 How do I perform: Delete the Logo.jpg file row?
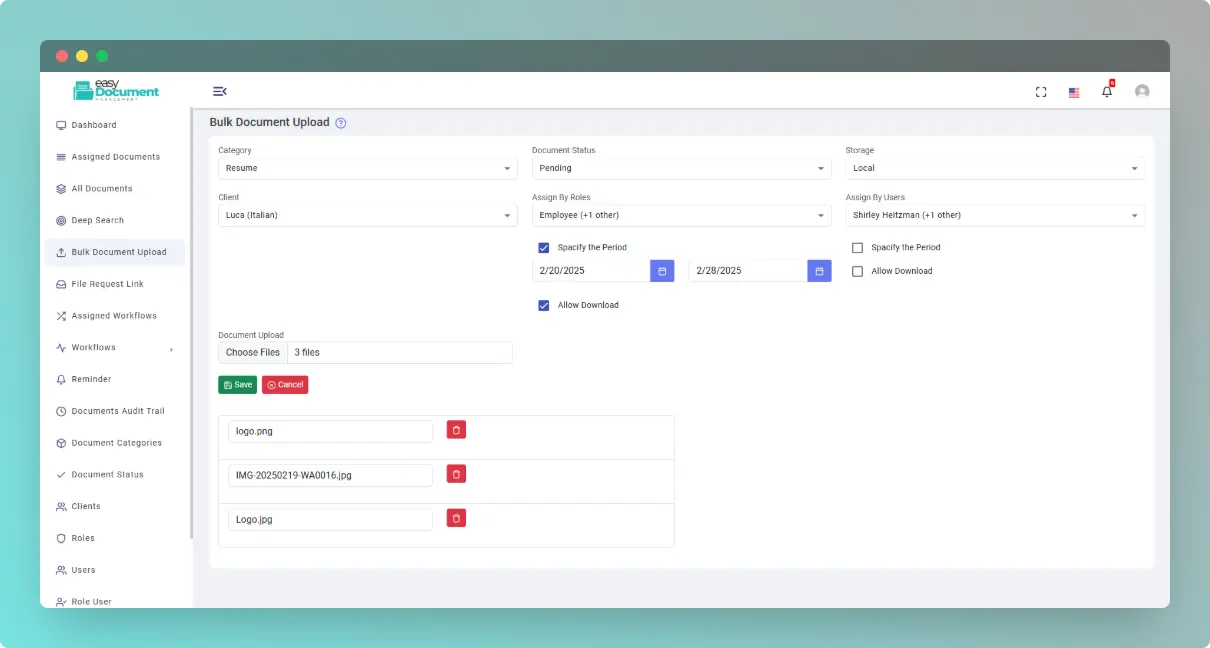456,518
